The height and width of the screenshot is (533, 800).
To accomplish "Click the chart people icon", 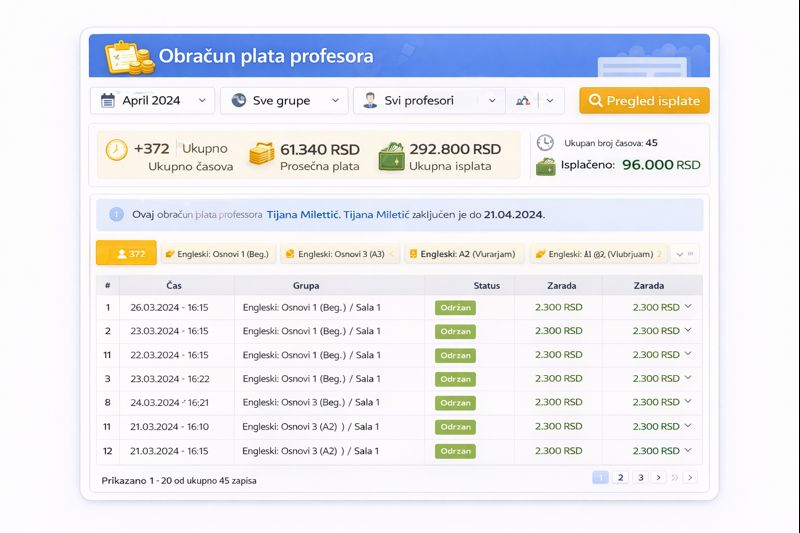I will (x=523, y=100).
